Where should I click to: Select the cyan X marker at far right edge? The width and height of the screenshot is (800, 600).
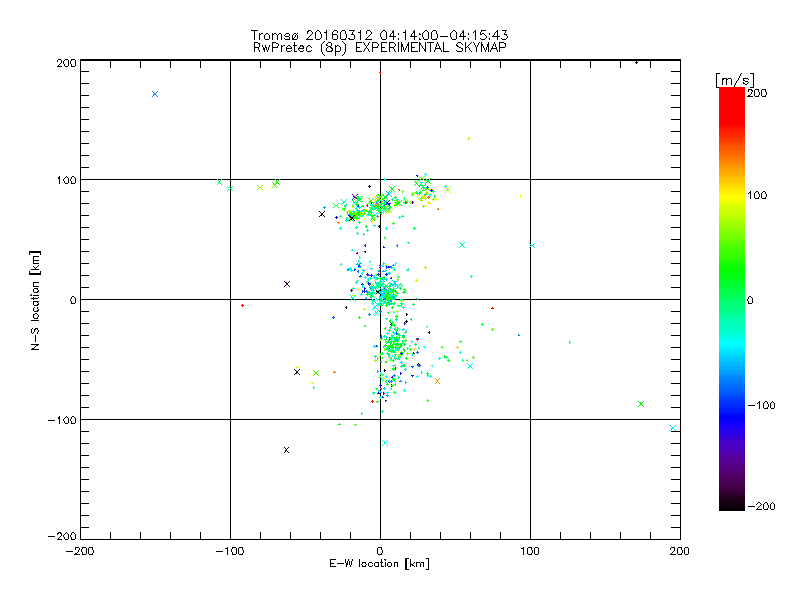673,428
